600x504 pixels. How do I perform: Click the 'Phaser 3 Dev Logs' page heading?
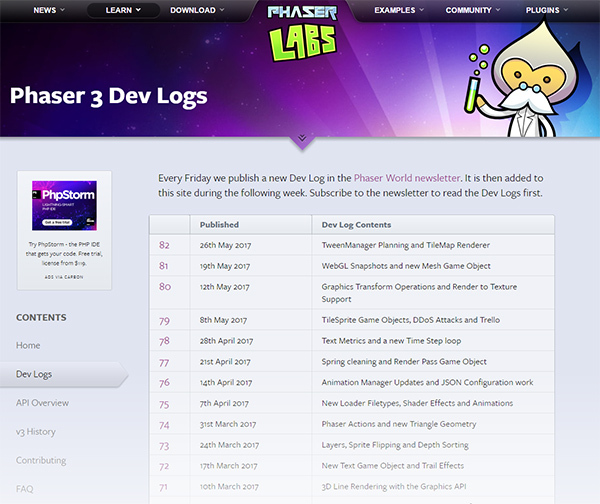pos(109,96)
